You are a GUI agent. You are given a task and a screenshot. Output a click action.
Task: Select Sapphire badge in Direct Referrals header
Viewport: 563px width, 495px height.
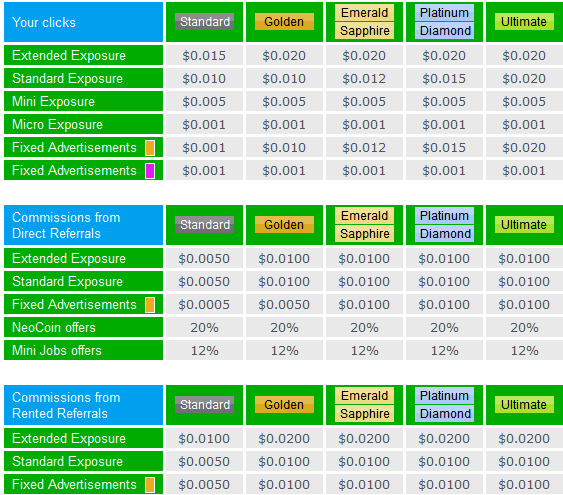[364, 234]
